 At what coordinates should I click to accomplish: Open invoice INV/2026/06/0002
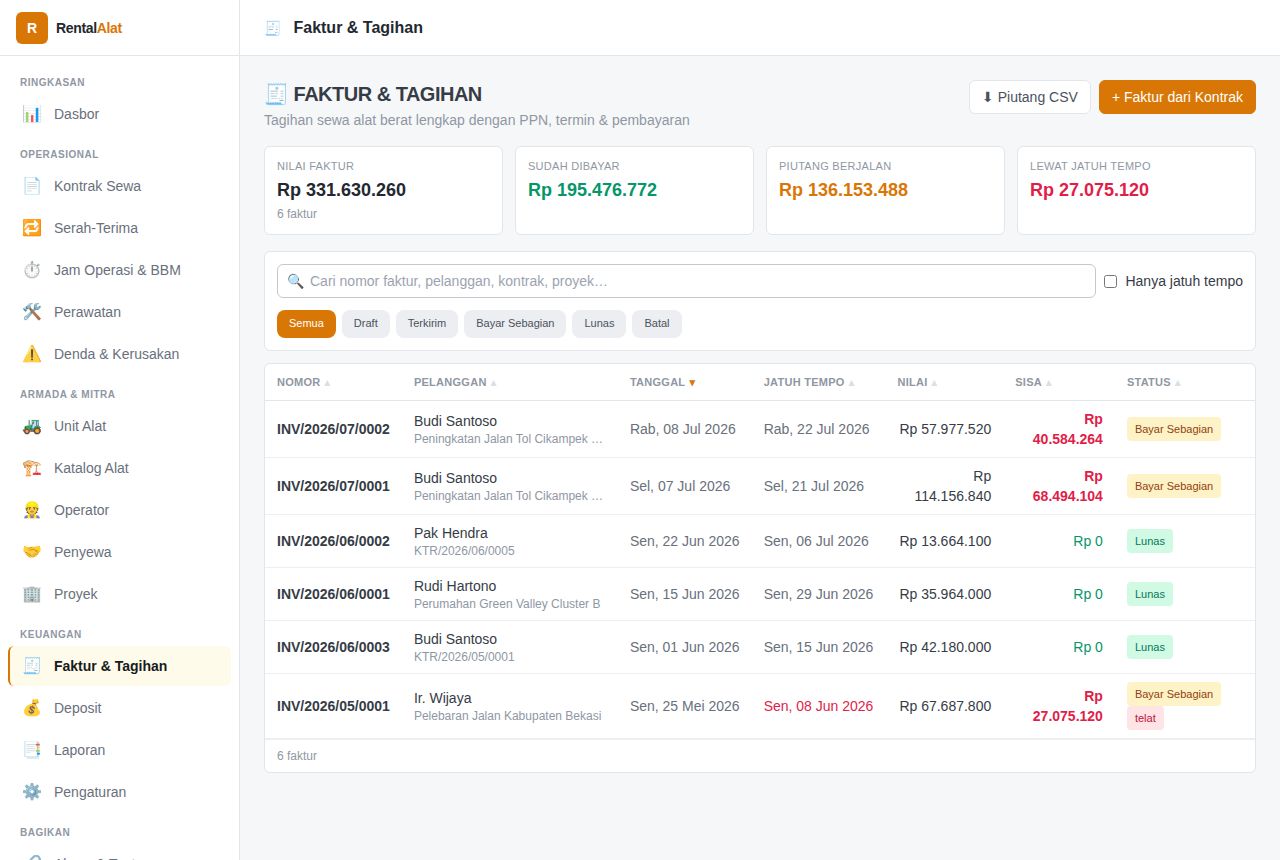pyautogui.click(x=333, y=541)
